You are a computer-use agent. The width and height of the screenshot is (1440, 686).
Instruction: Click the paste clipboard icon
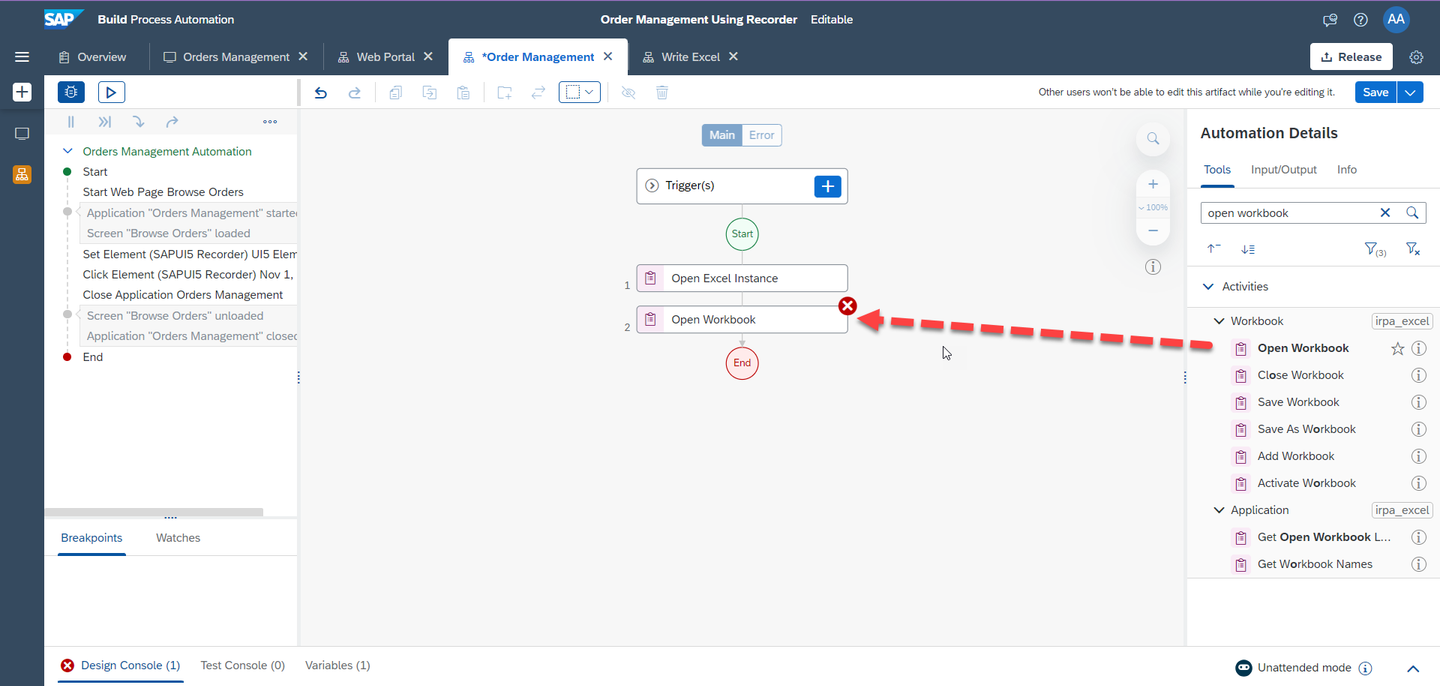point(463,92)
